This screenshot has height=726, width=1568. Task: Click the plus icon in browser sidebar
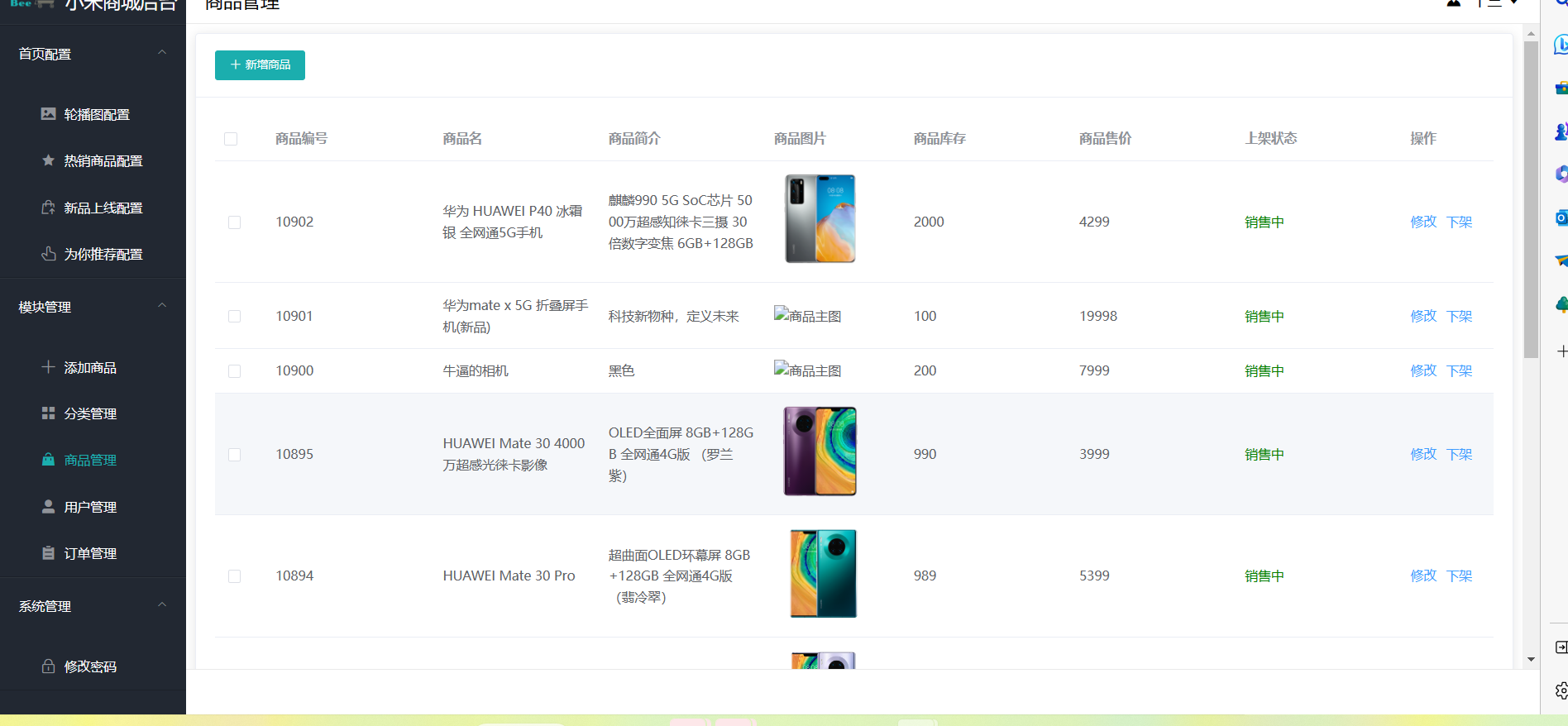1561,351
